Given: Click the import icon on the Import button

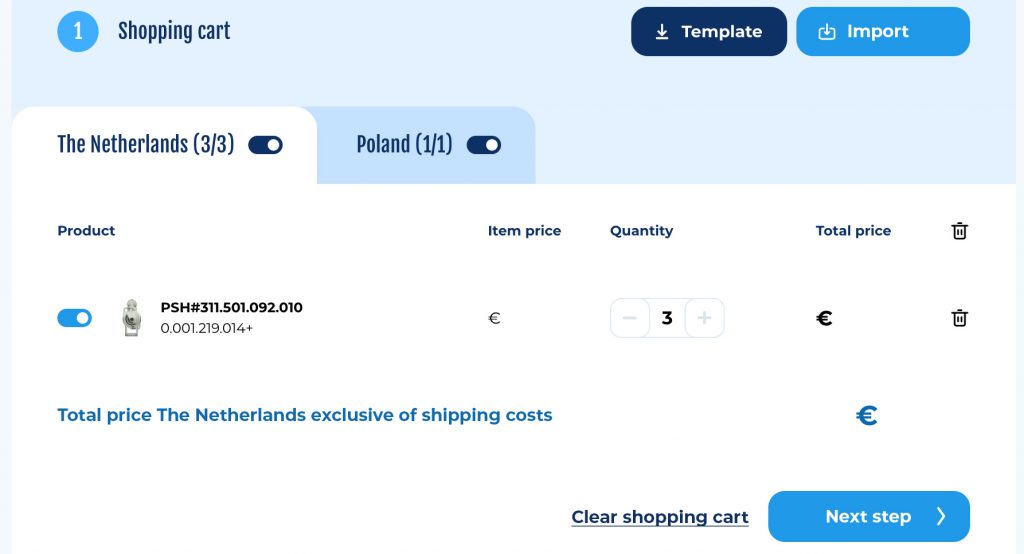Looking at the screenshot, I should point(827,31).
